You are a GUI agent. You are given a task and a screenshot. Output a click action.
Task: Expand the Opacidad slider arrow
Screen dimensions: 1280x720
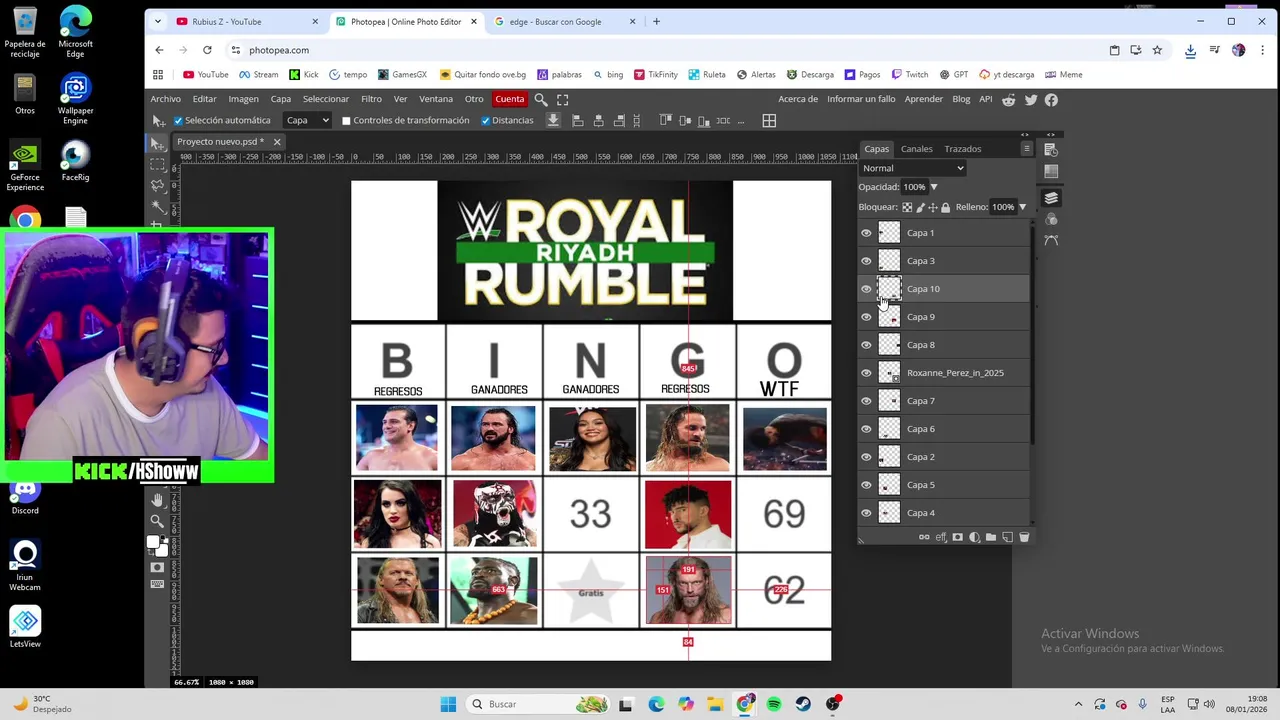[934, 187]
